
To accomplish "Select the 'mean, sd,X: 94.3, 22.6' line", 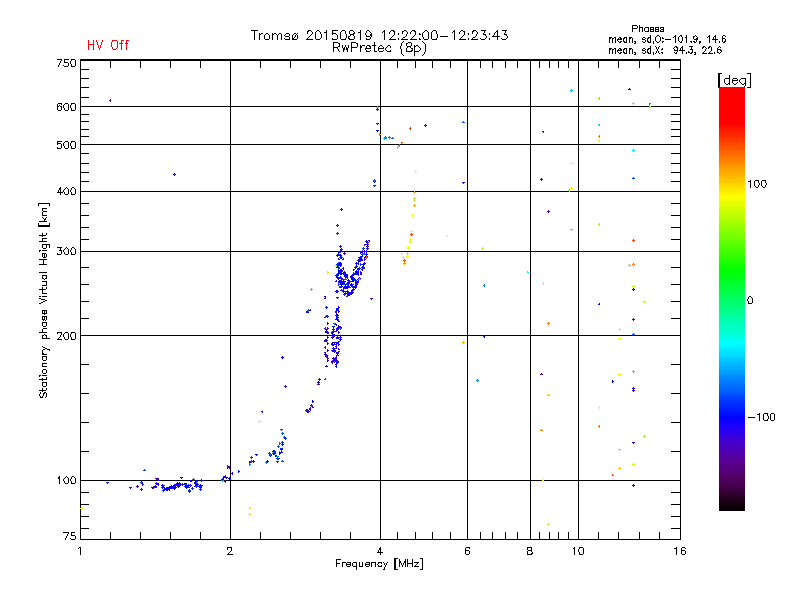I will click(x=665, y=50).
